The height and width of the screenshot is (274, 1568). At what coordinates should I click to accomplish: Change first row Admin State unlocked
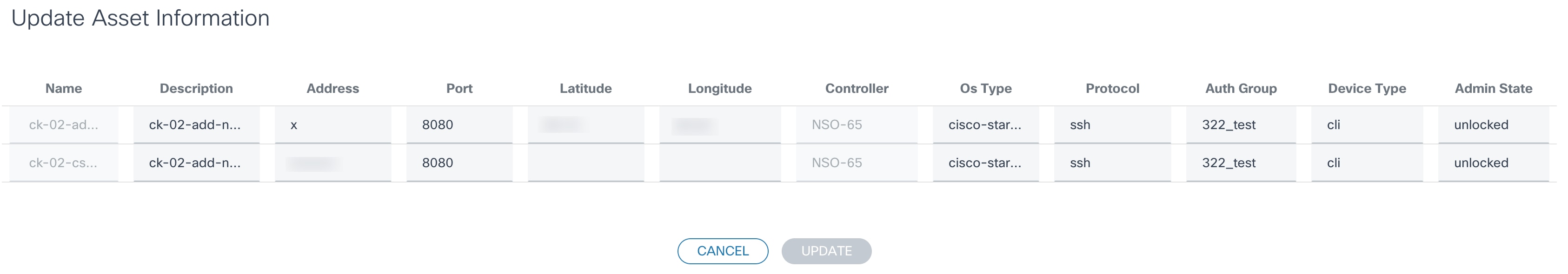tap(1493, 124)
